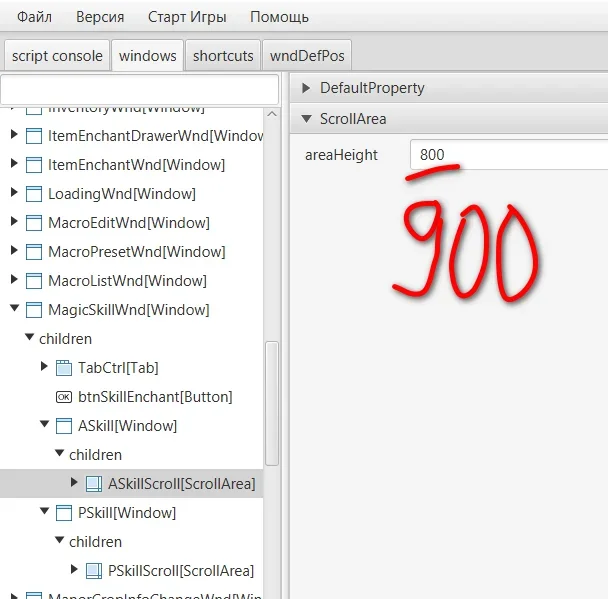Collapse the ScrollArea section

[x=306, y=119]
